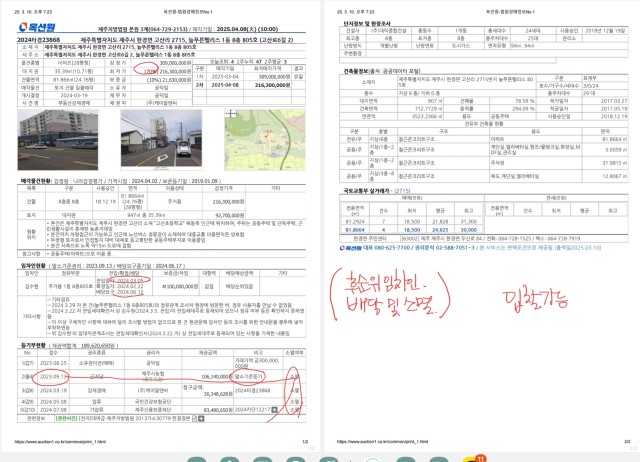The height and width of the screenshot is (462, 640).
Task: Click the 제주신용보증재단 가압류 row
Action: [161, 409]
